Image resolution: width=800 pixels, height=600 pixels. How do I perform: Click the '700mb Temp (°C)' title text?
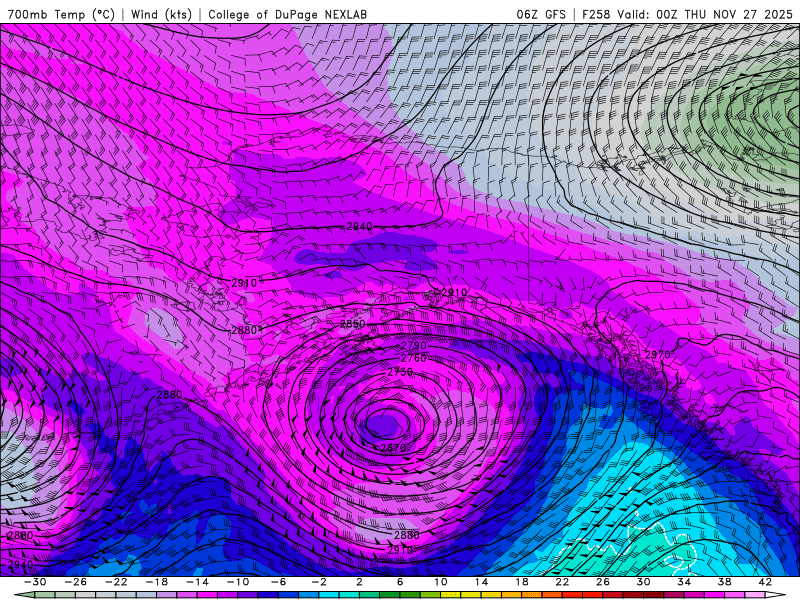(x=61, y=14)
